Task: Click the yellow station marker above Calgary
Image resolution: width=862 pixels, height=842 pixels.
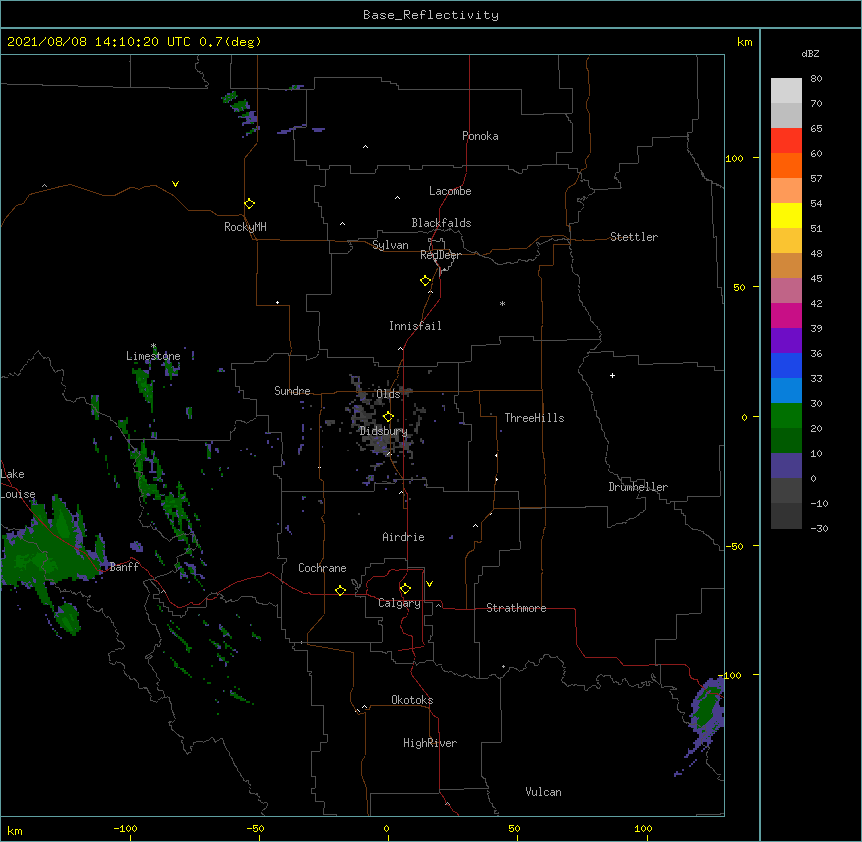Action: (405, 589)
